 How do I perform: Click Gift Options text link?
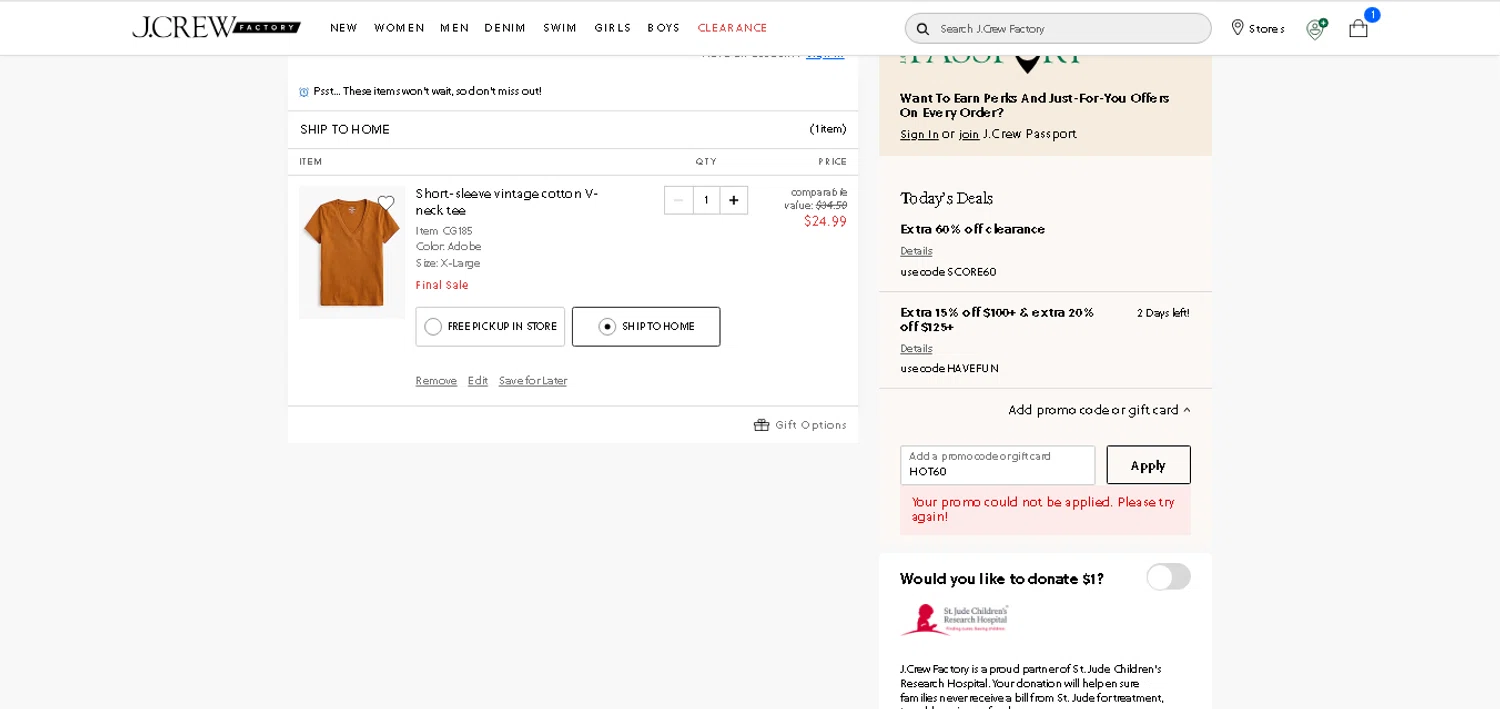click(811, 425)
